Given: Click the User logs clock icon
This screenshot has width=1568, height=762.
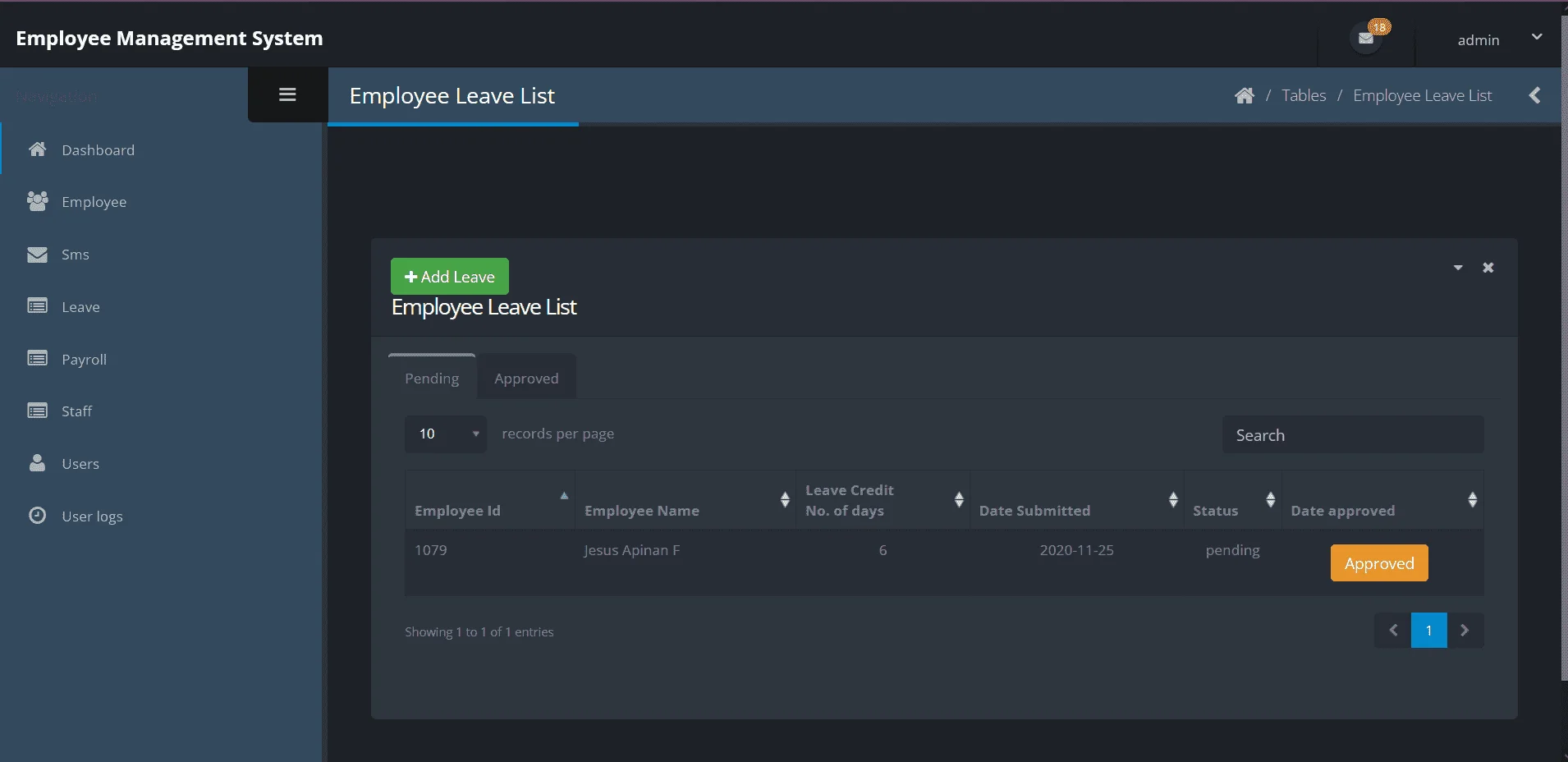Looking at the screenshot, I should (37, 516).
